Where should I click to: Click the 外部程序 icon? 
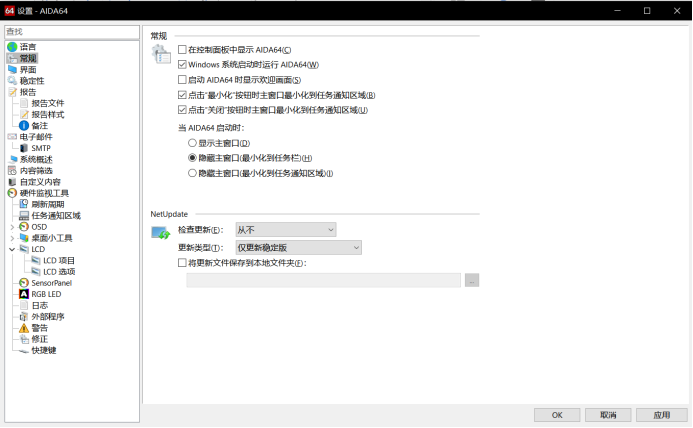(24, 317)
